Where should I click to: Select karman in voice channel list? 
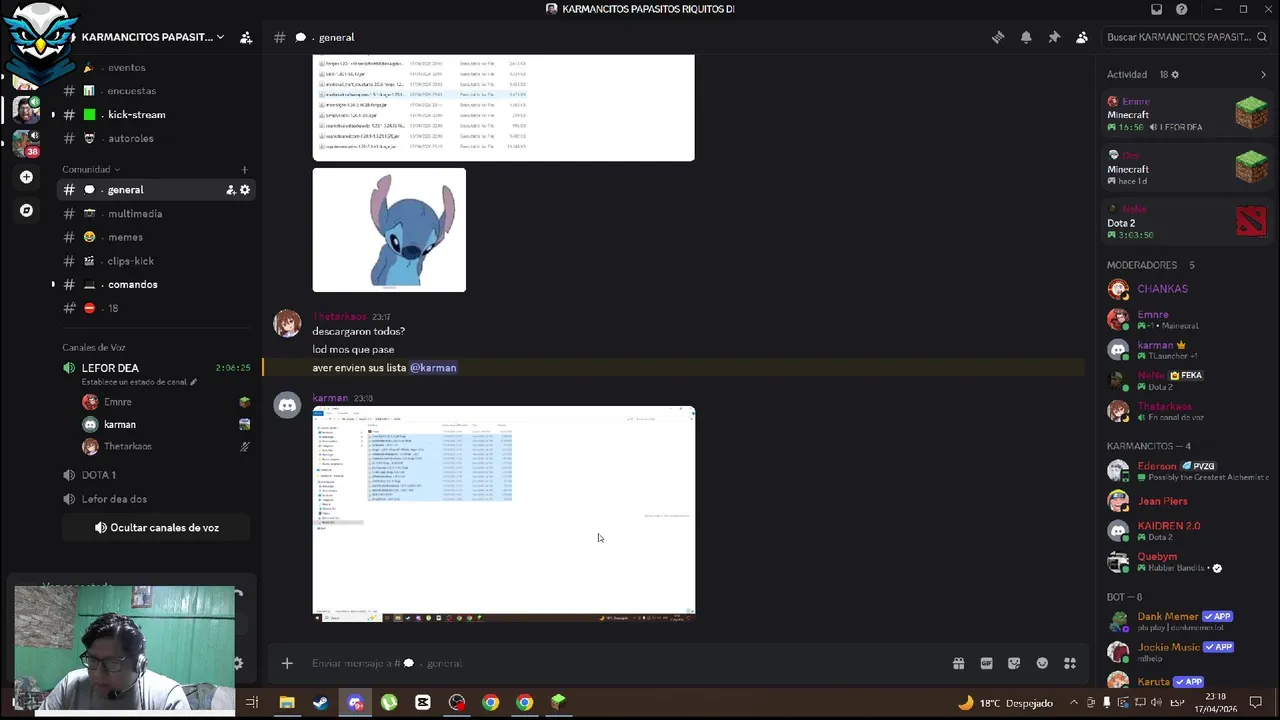165,425
